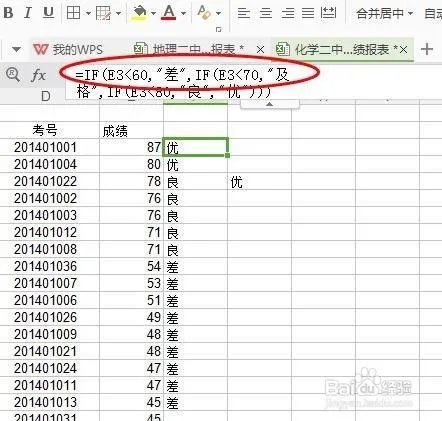Select cell with 201401012
The image size is (442, 421).
coord(50,232)
